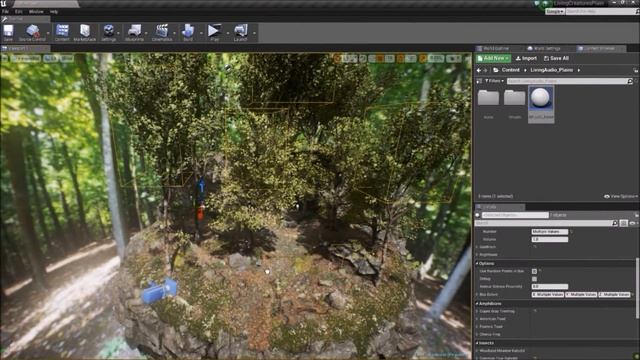The image size is (640, 360).
Task: Click the Details property matrix grid icon
Action: (624, 223)
